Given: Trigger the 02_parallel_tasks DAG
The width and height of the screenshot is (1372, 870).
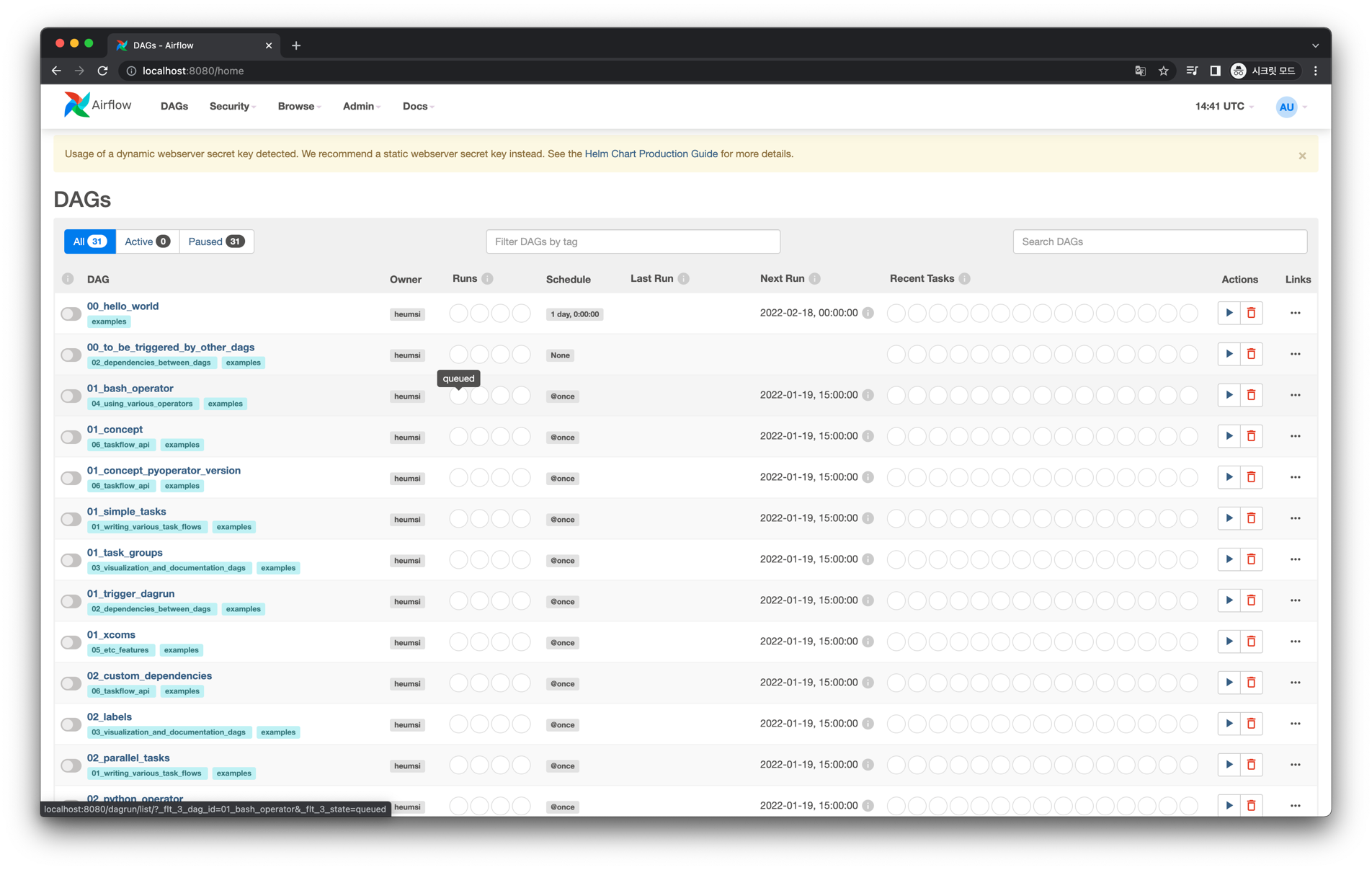Looking at the screenshot, I should click(x=1229, y=765).
